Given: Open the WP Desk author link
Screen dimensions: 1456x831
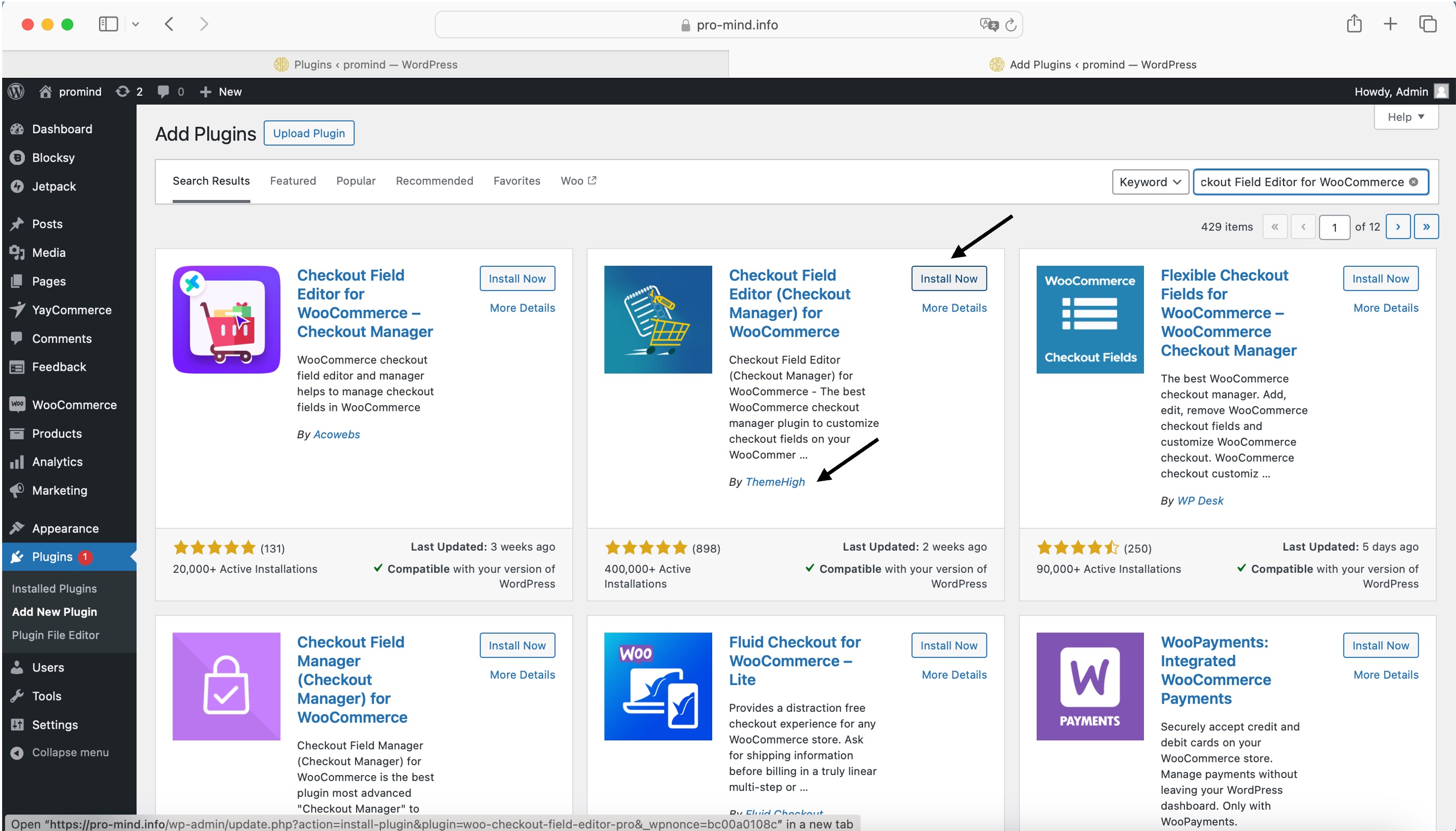Looking at the screenshot, I should pos(1200,501).
